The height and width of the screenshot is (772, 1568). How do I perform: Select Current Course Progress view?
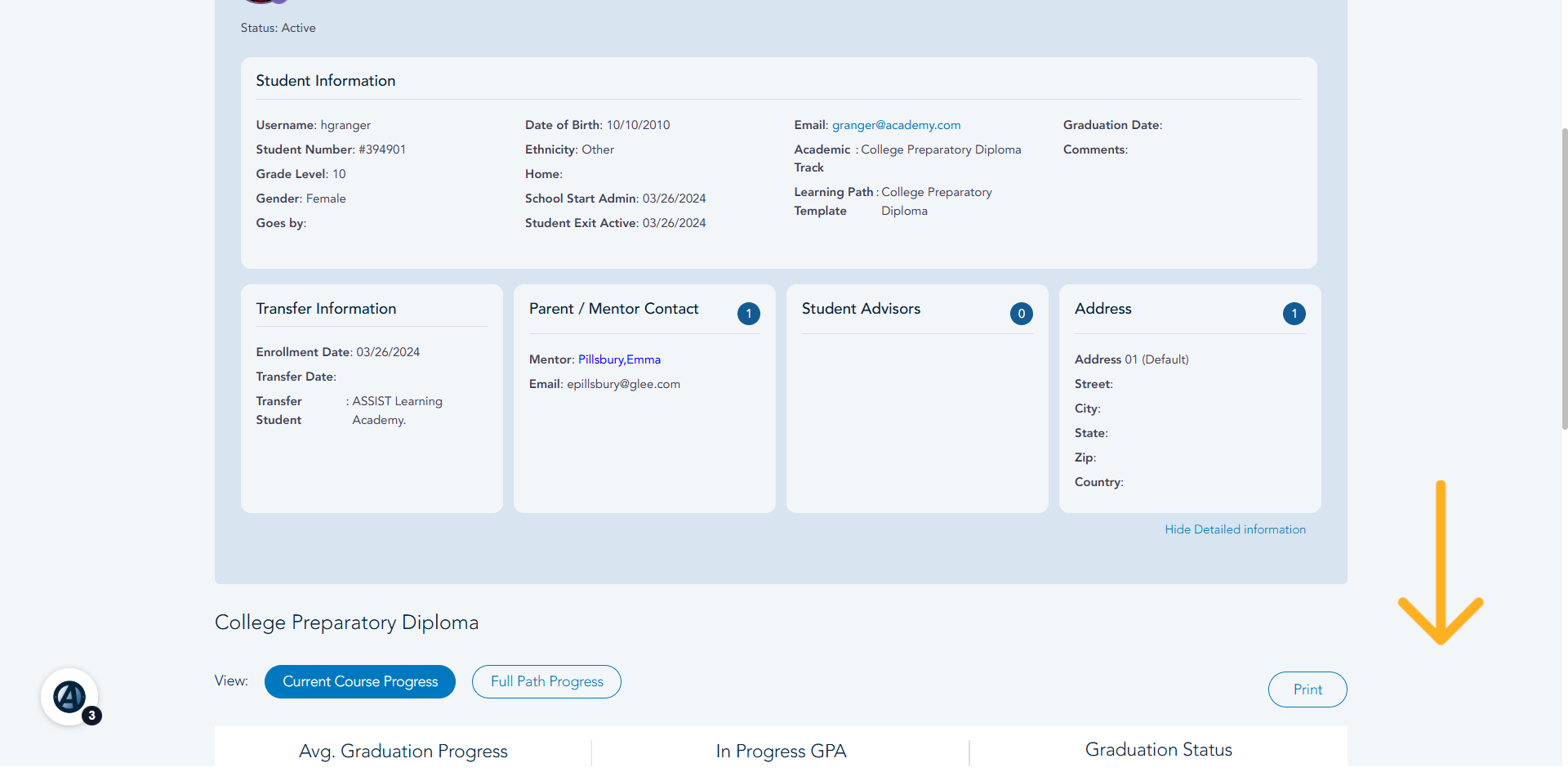[x=360, y=681]
